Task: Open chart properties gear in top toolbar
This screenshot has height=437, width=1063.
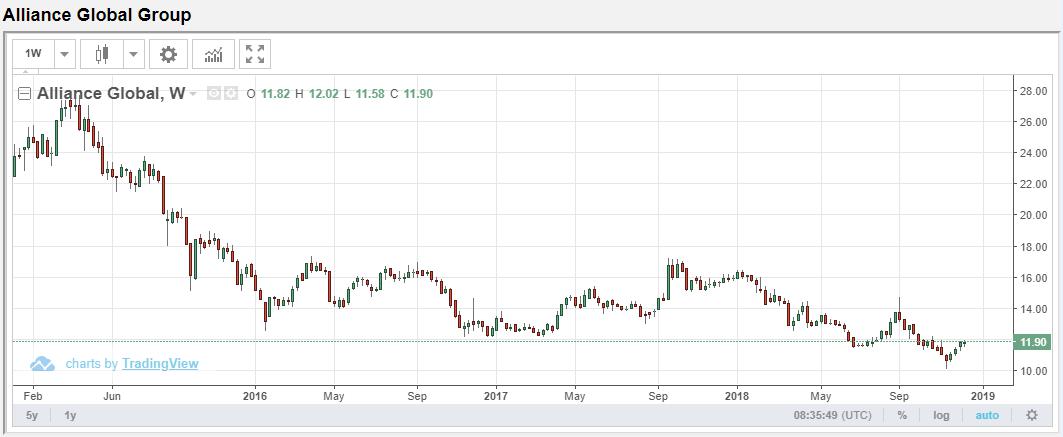Action: (168, 54)
